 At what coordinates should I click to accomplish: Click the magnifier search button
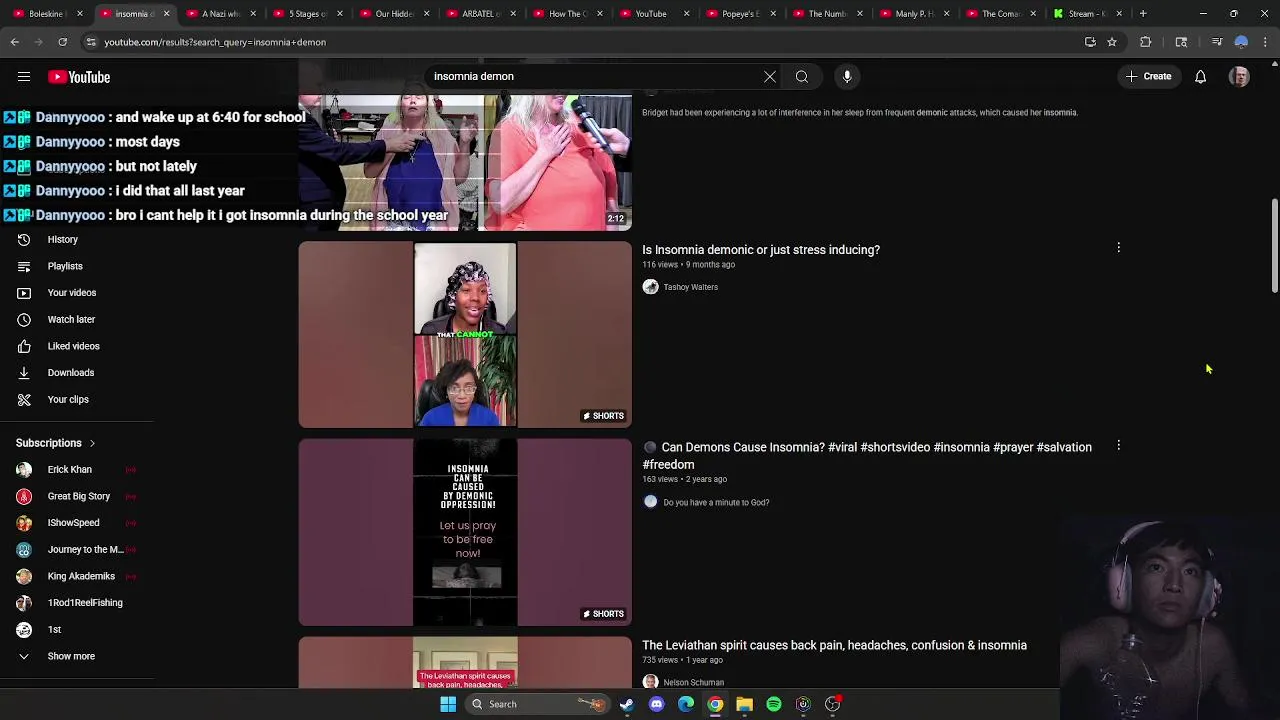point(802,76)
